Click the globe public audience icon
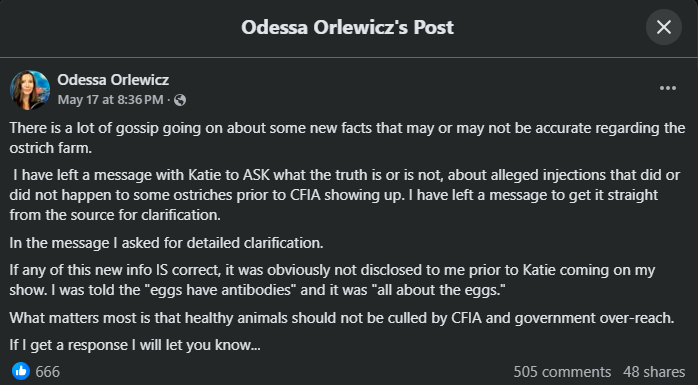The height and width of the screenshot is (385, 698). [x=180, y=100]
